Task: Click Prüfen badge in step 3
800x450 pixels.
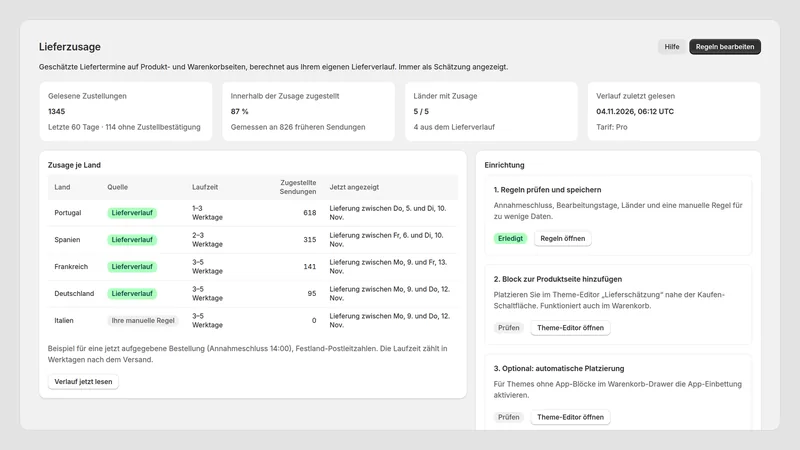Action: click(508, 417)
